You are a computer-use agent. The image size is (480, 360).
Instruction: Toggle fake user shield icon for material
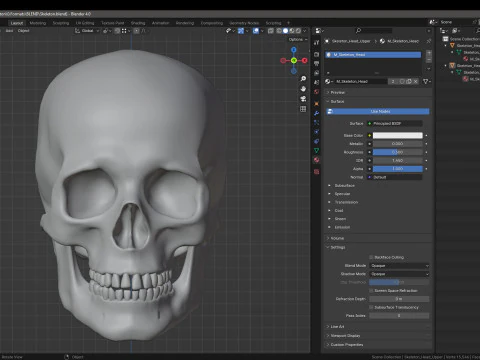click(x=402, y=81)
